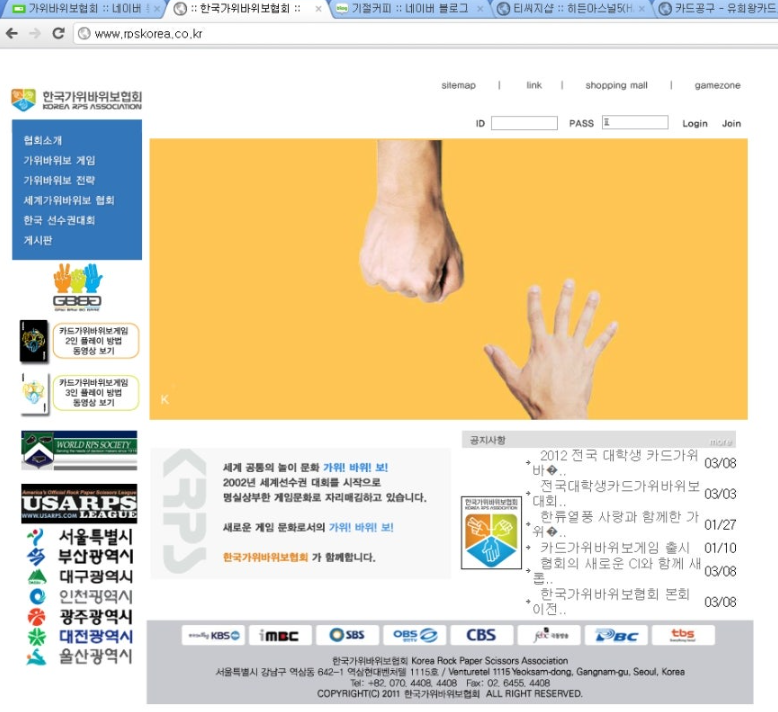Open notice 한국가위바위보협회 본회 이전..
This screenshot has height=712, width=778.
(x=611, y=601)
